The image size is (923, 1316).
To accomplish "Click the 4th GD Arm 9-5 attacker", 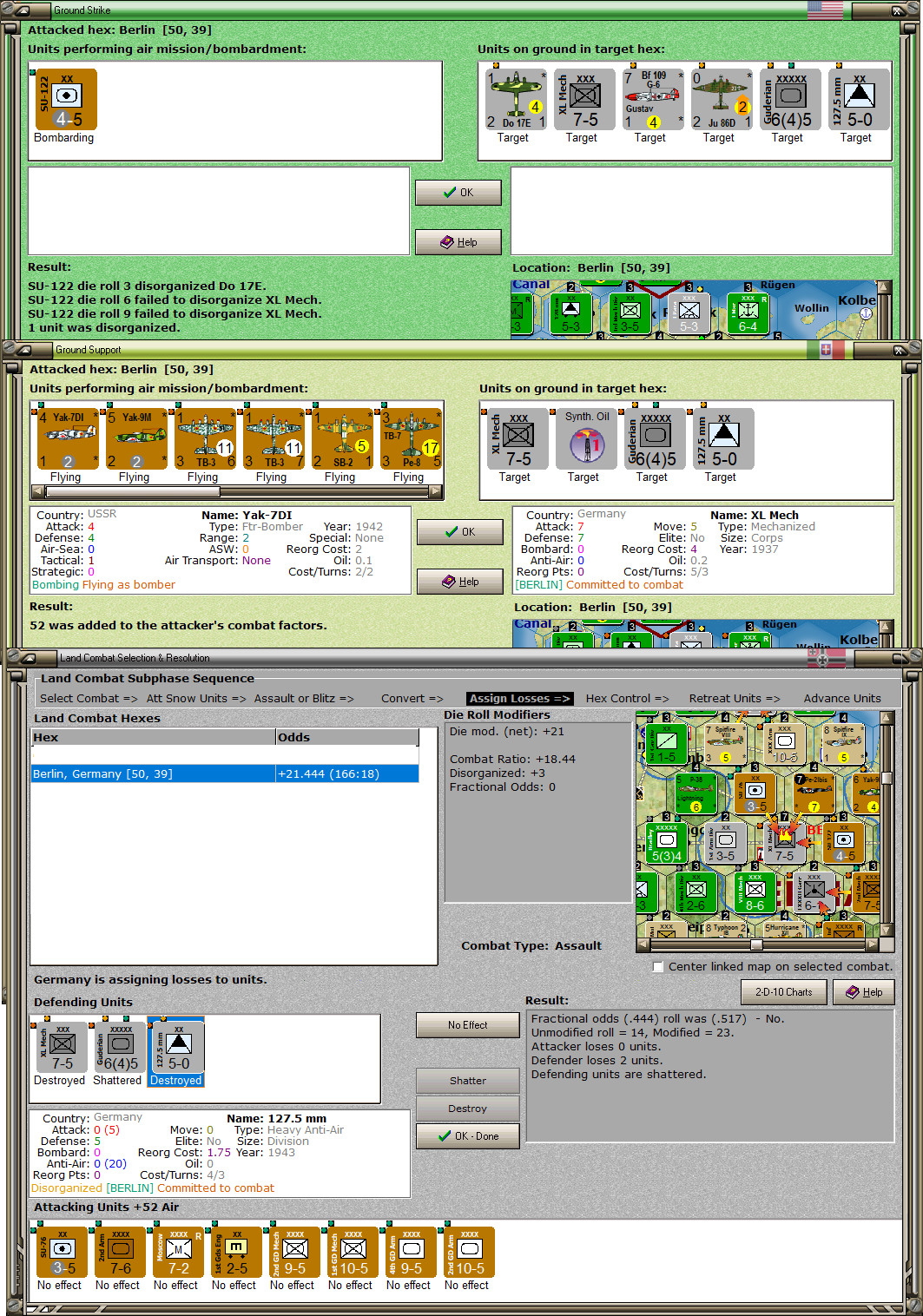I will coord(410,1252).
